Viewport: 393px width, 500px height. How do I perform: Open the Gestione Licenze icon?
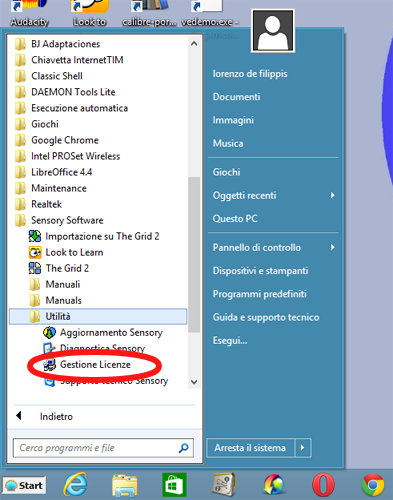(49, 365)
